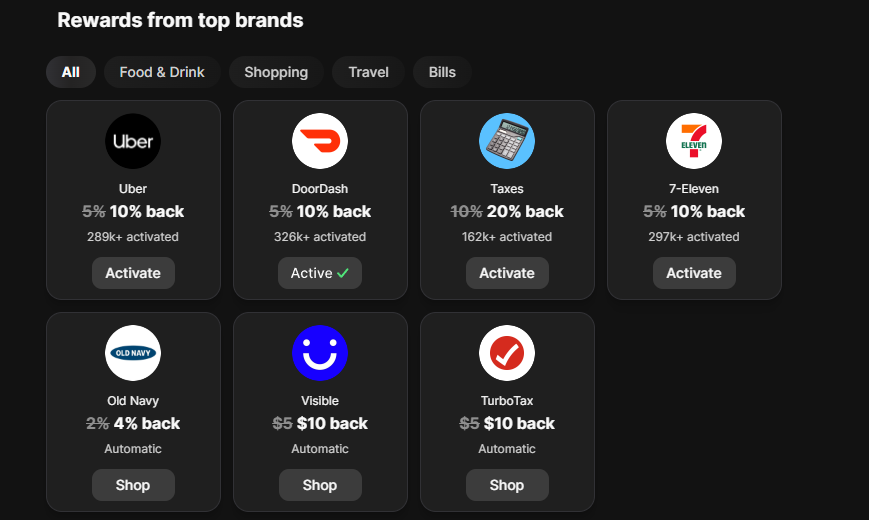The height and width of the screenshot is (520, 869).
Task: Activate the 7-Eleven reward
Action: tap(694, 273)
